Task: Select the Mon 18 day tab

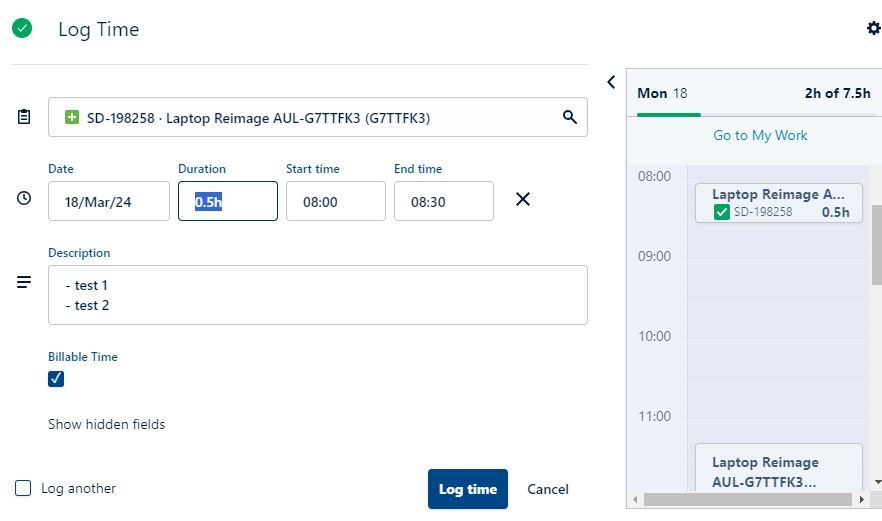Action: 662,93
